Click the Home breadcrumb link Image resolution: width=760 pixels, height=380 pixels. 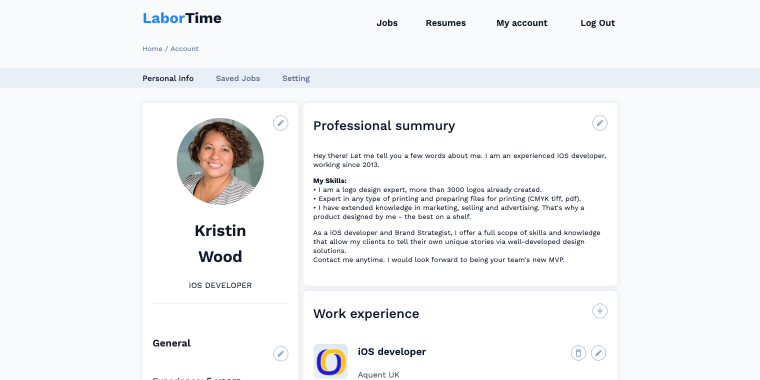coord(152,49)
